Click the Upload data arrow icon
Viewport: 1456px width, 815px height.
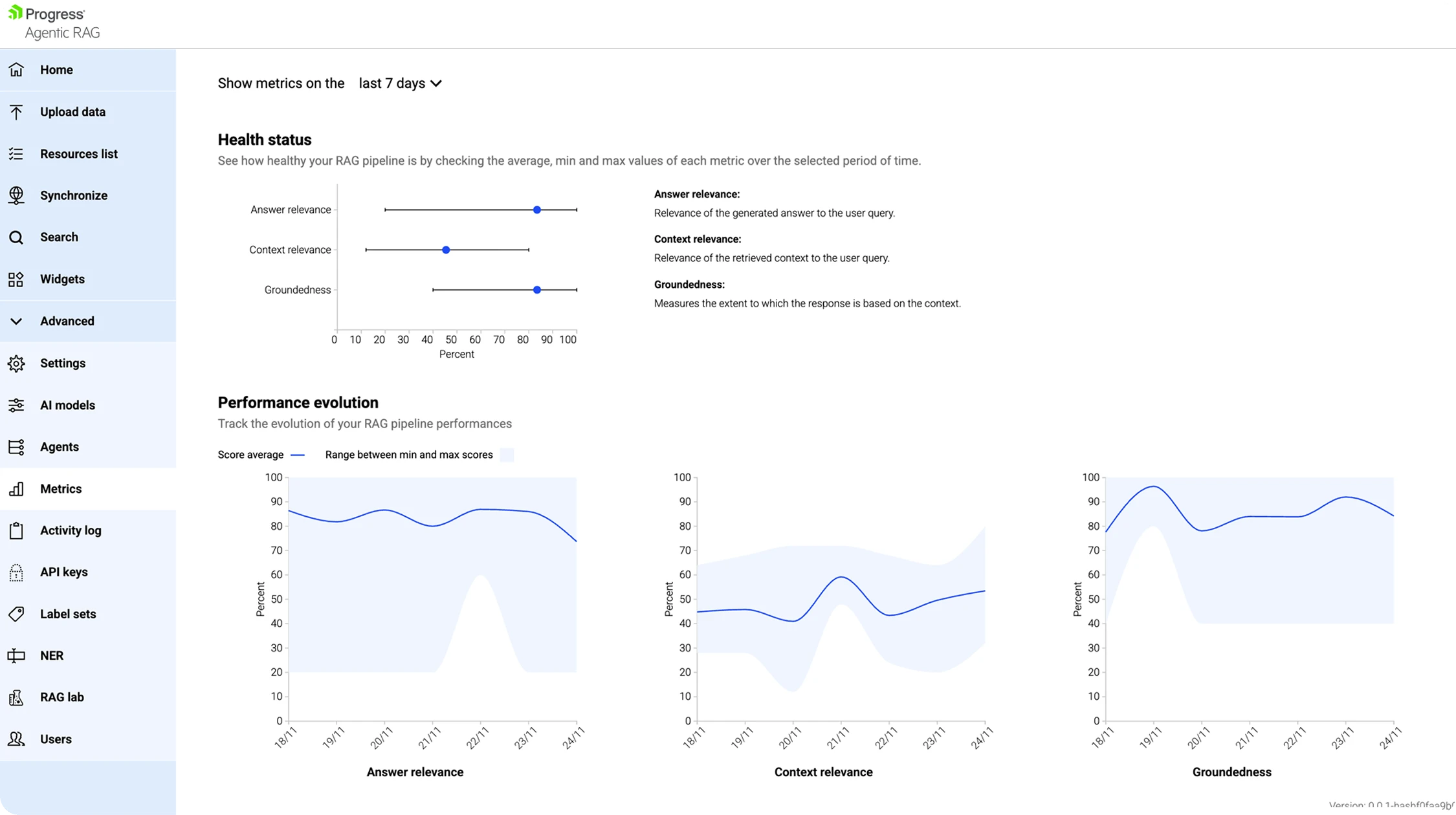click(x=16, y=112)
